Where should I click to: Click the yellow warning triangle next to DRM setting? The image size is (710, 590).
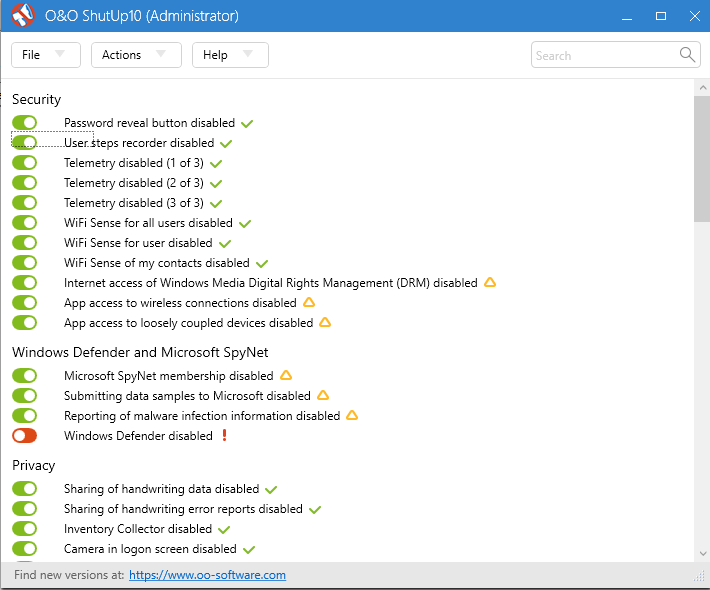(x=490, y=282)
